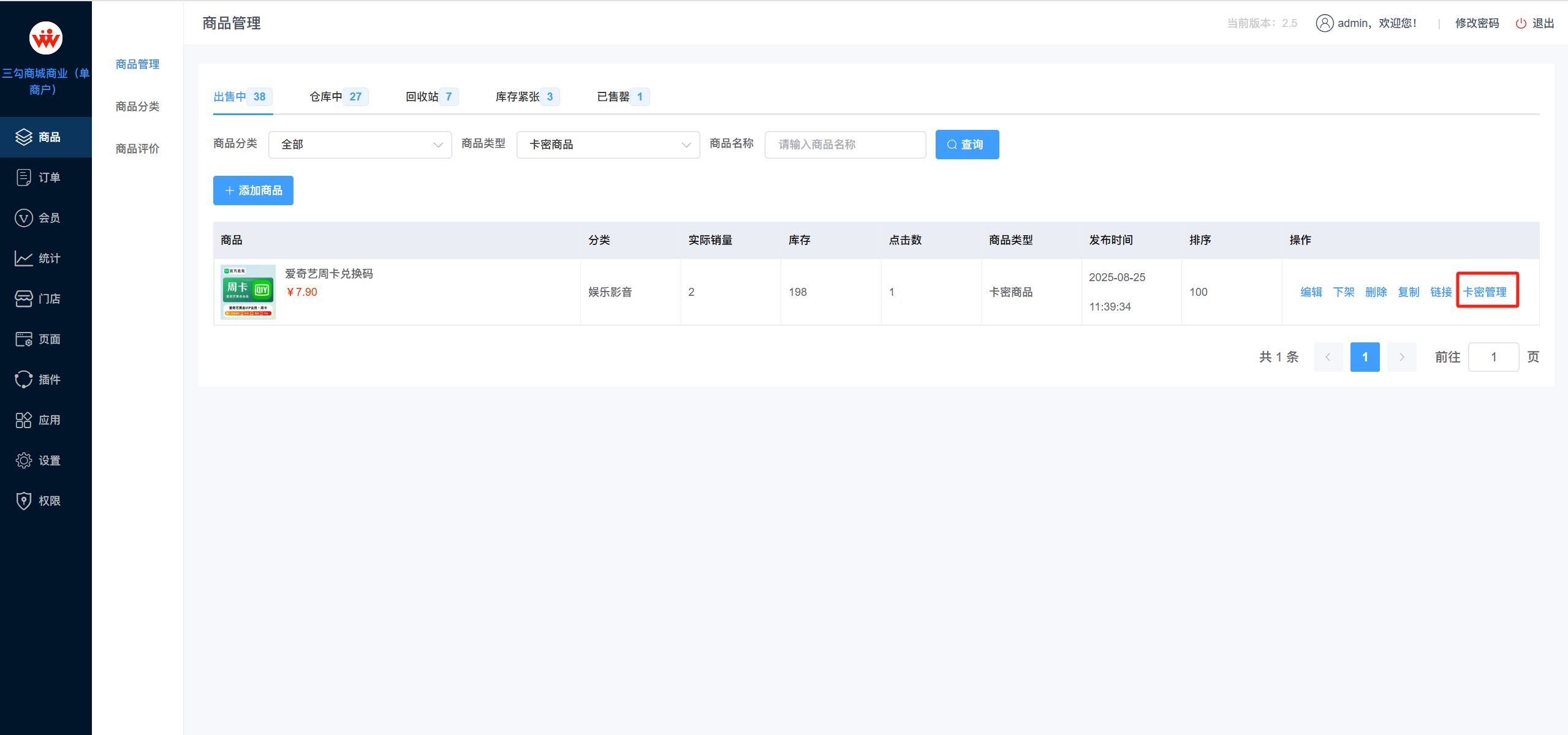Open 商品分类 in the submenu

[x=137, y=107]
